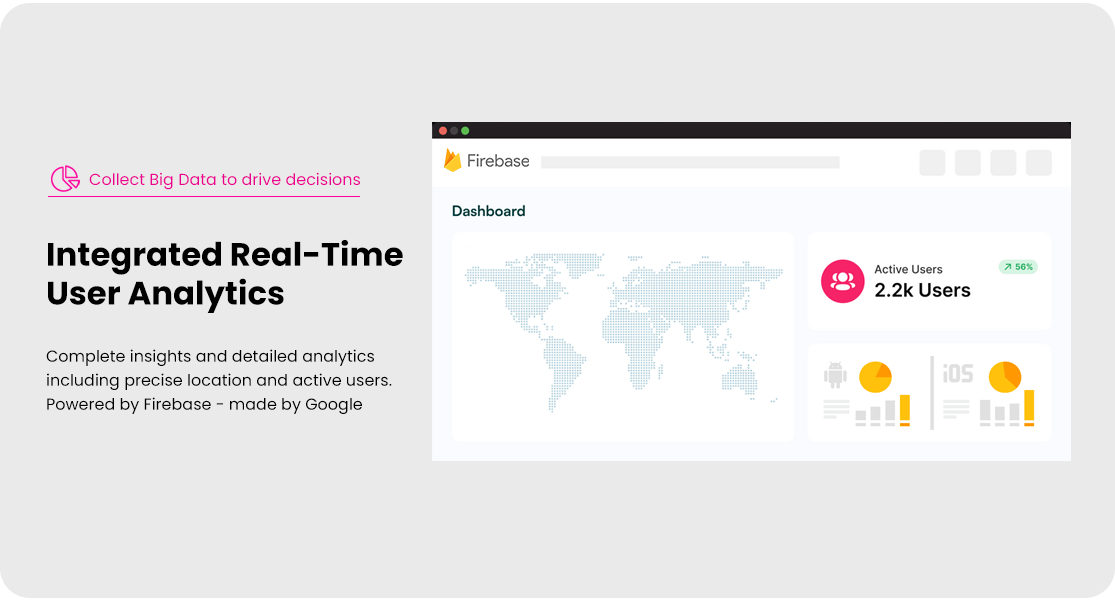Switch to the Dashboard tab
Viewport: 1115px width, 600px height.
(x=489, y=211)
